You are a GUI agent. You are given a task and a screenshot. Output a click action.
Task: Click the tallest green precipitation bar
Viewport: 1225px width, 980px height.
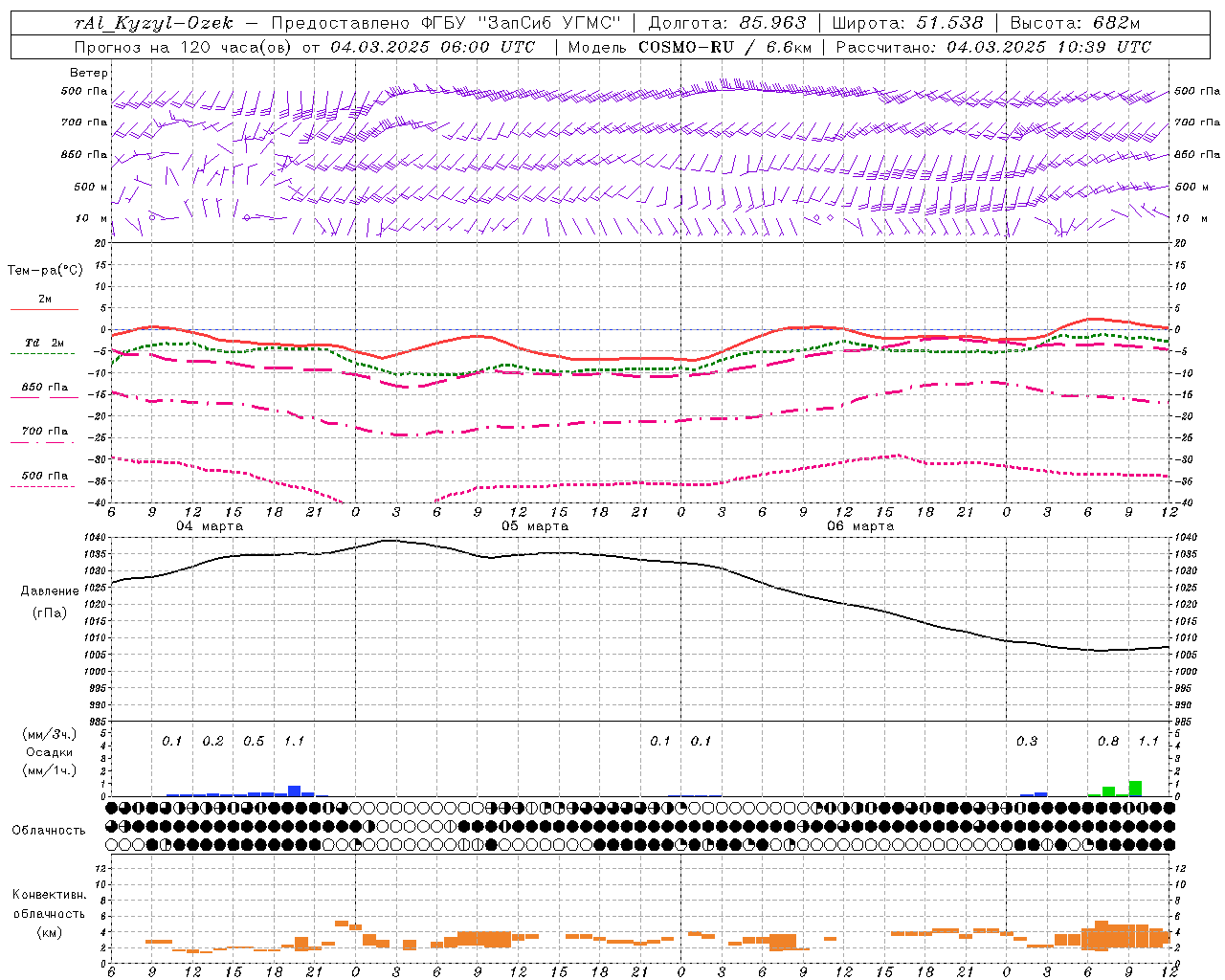click(1135, 790)
